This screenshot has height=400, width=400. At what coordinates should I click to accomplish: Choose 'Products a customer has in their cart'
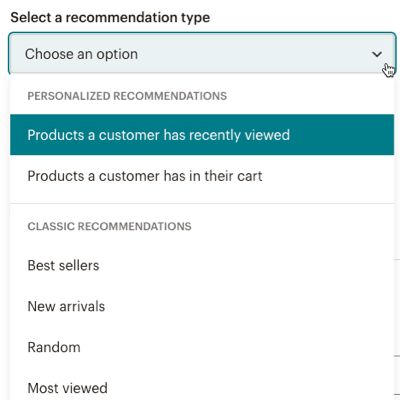202,176
